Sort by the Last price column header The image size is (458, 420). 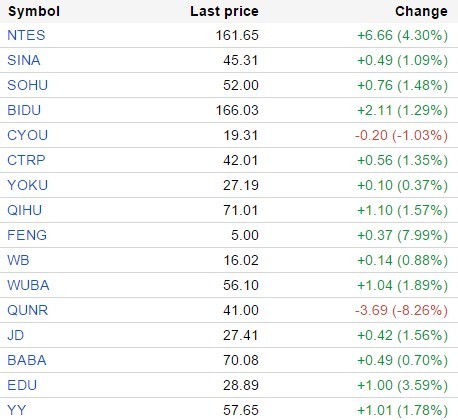point(224,12)
